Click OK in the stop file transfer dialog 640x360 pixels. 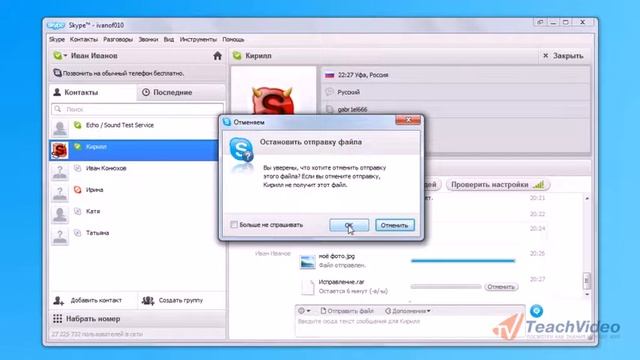[x=349, y=225]
